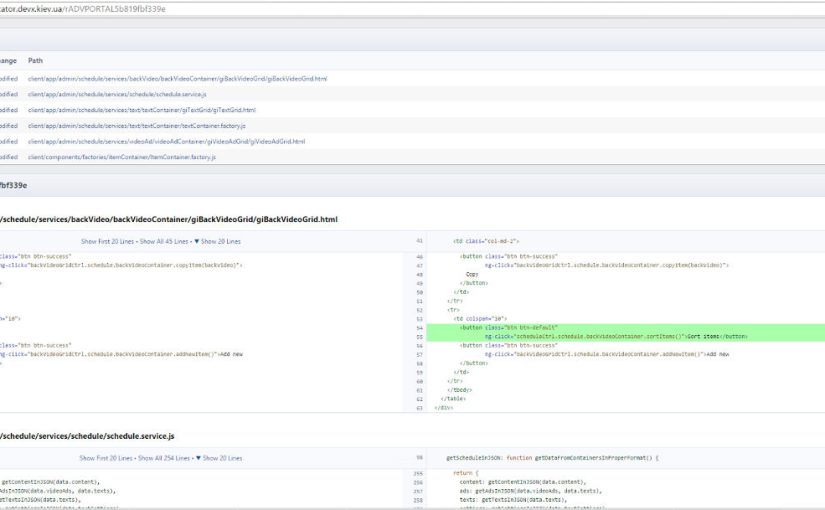Show All 254 Lines in schedule.service.js diff

[x=165, y=458]
